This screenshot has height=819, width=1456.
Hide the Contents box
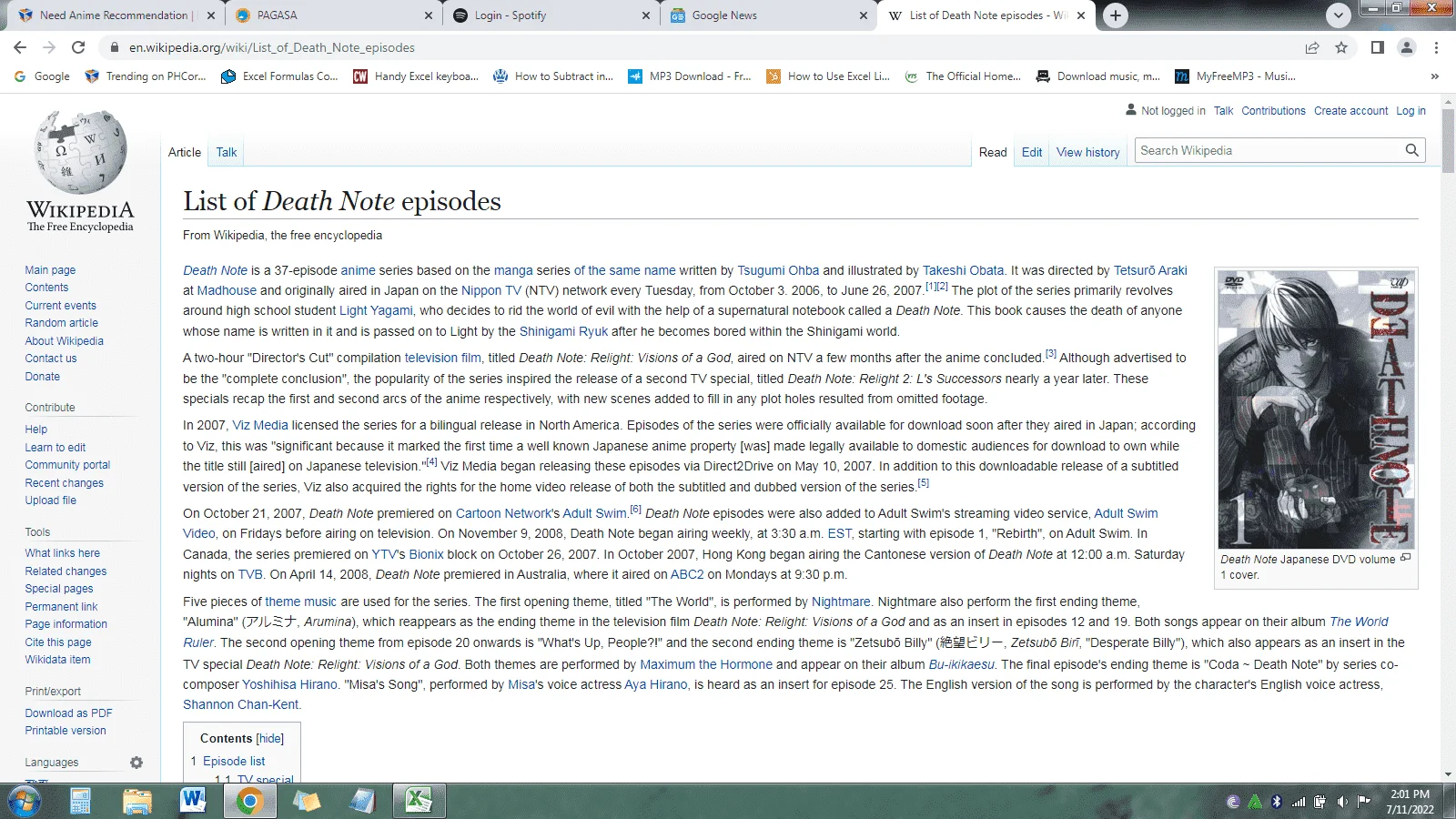click(x=270, y=738)
